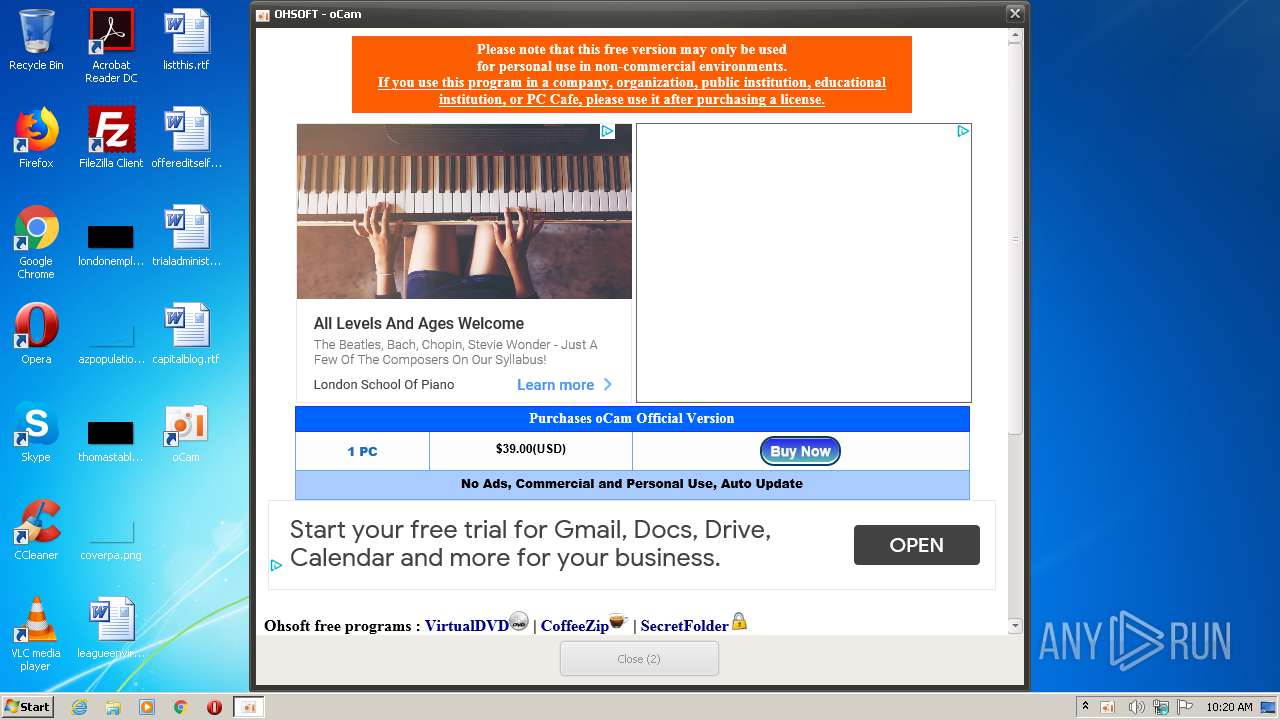
Task: Open the CoffeeZip link
Action: pos(575,626)
